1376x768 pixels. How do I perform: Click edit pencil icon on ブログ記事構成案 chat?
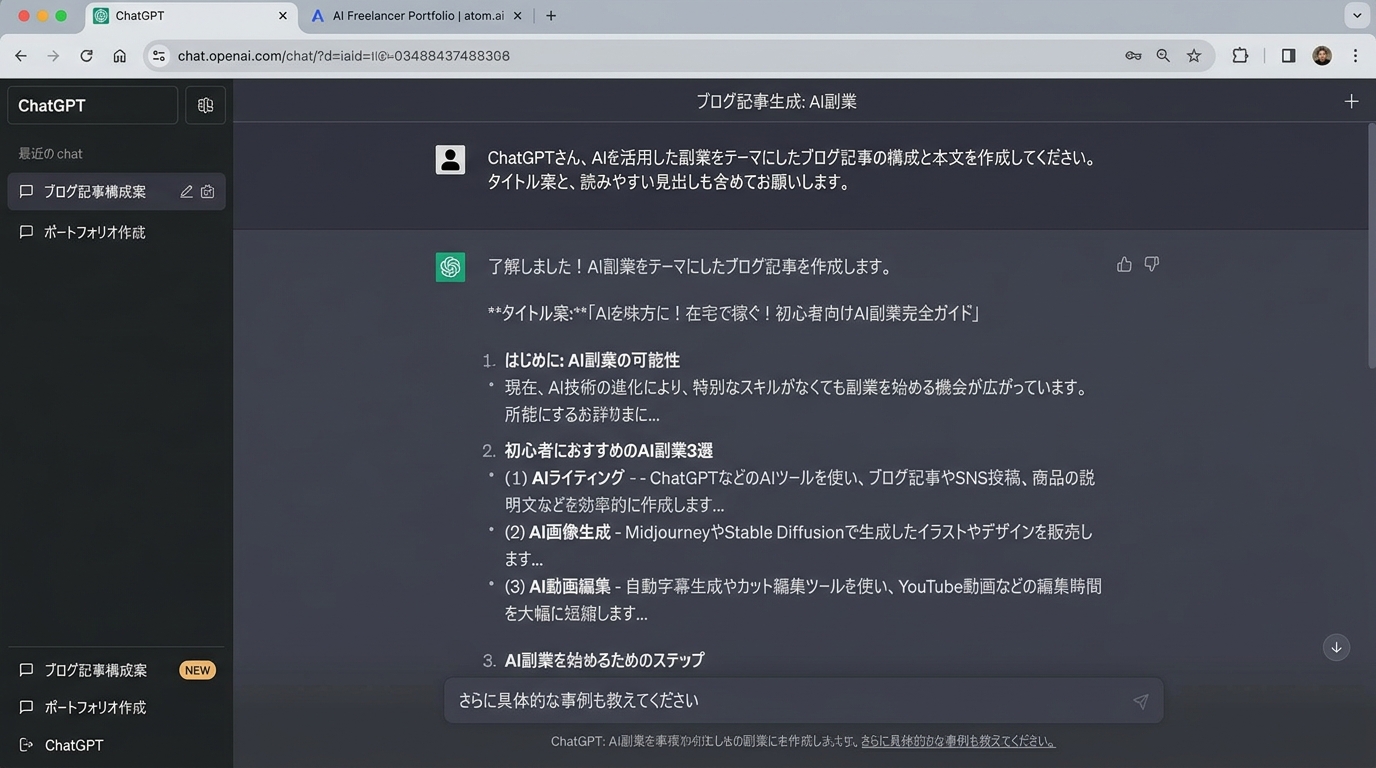coord(186,192)
